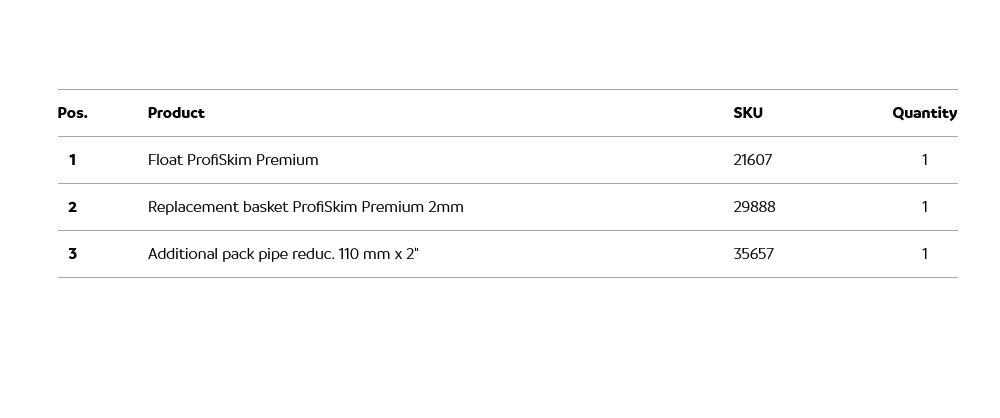Click SKU 29888
Viewport: 1000px width, 418px height.
pos(754,207)
